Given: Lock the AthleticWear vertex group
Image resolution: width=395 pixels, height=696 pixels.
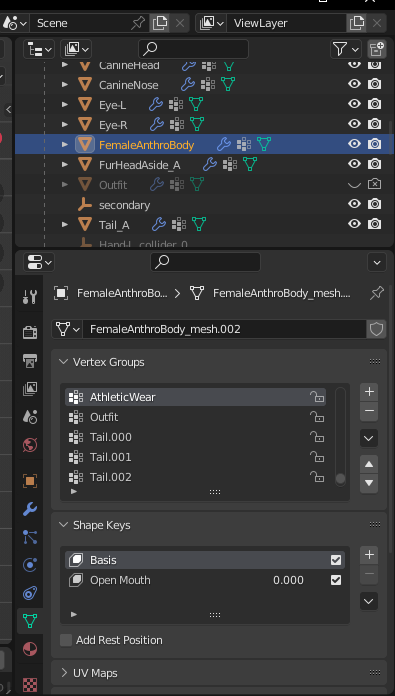Looking at the screenshot, I should click(x=317, y=397).
